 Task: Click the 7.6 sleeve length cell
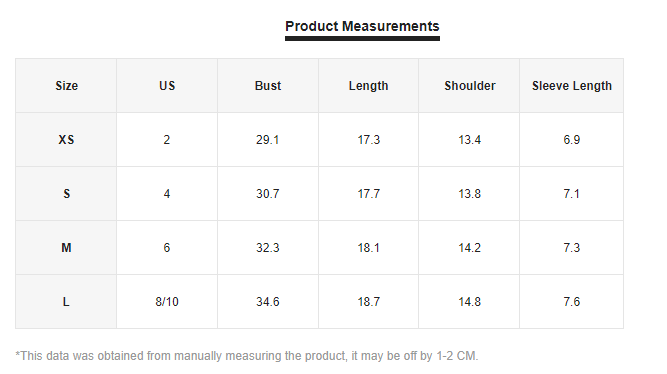point(572,302)
